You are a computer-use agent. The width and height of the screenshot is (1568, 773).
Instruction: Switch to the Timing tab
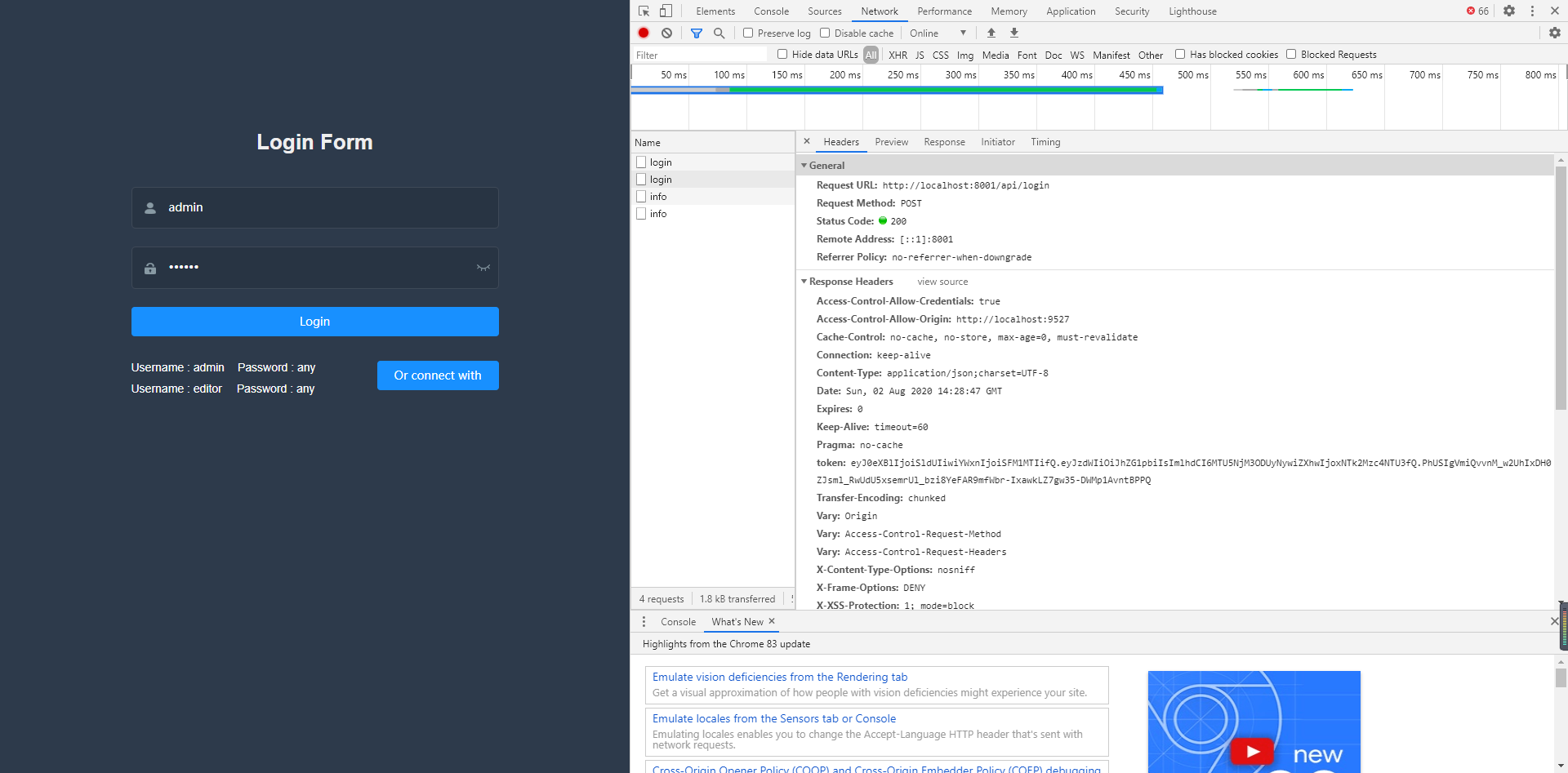coord(1045,141)
